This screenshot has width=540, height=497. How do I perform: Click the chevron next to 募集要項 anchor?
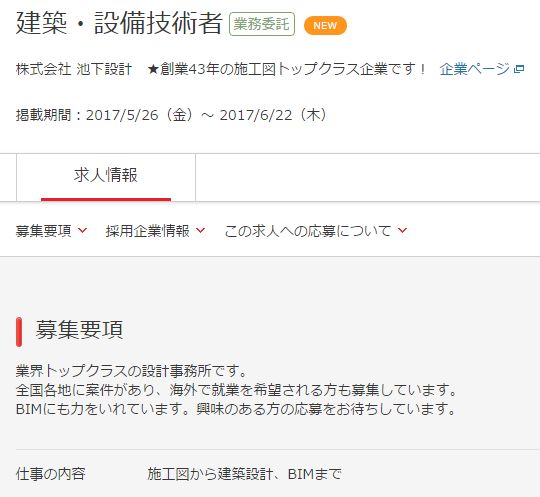point(83,230)
